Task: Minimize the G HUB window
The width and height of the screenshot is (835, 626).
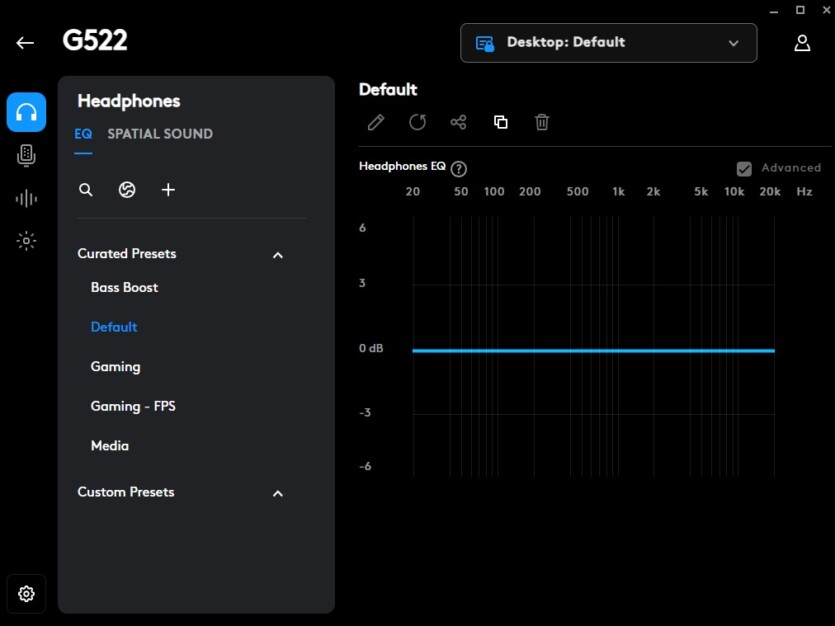Action: click(774, 11)
